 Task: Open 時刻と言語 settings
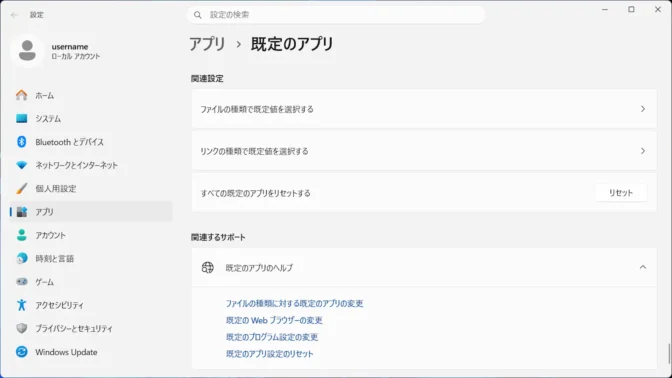coord(91,258)
